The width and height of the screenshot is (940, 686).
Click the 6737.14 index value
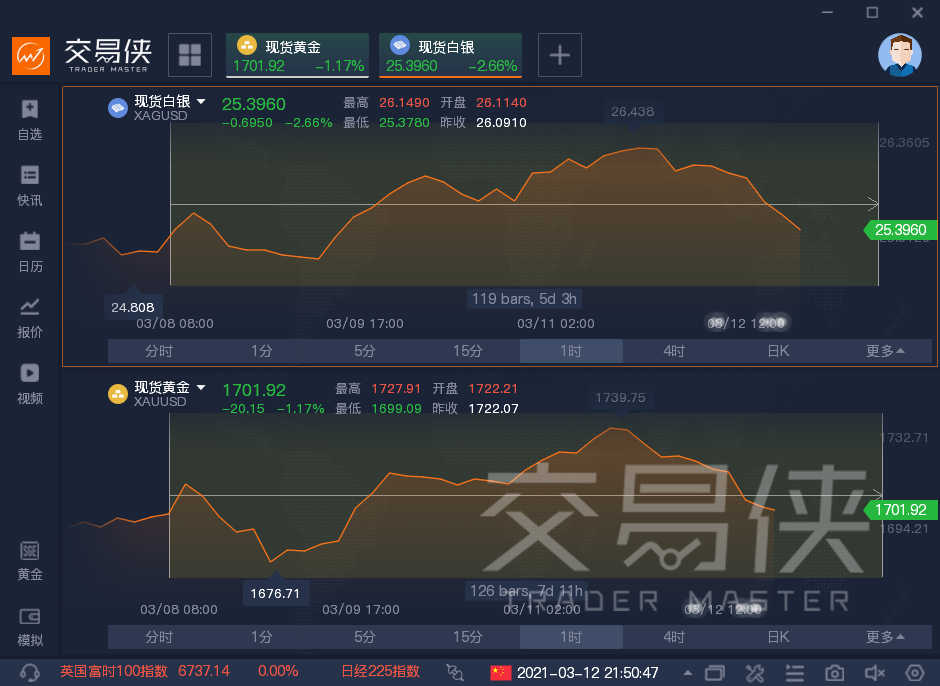[x=204, y=671]
